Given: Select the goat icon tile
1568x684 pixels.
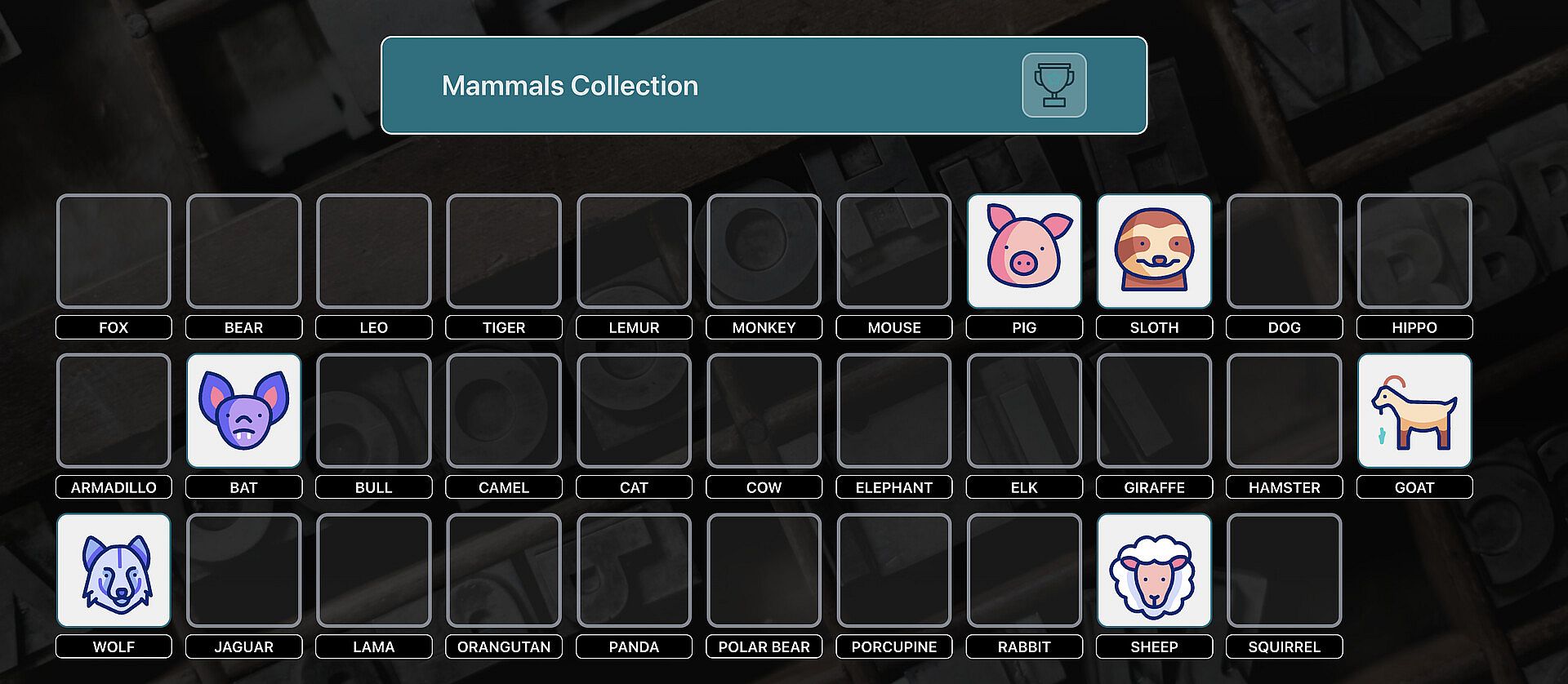Looking at the screenshot, I should click(x=1414, y=411).
